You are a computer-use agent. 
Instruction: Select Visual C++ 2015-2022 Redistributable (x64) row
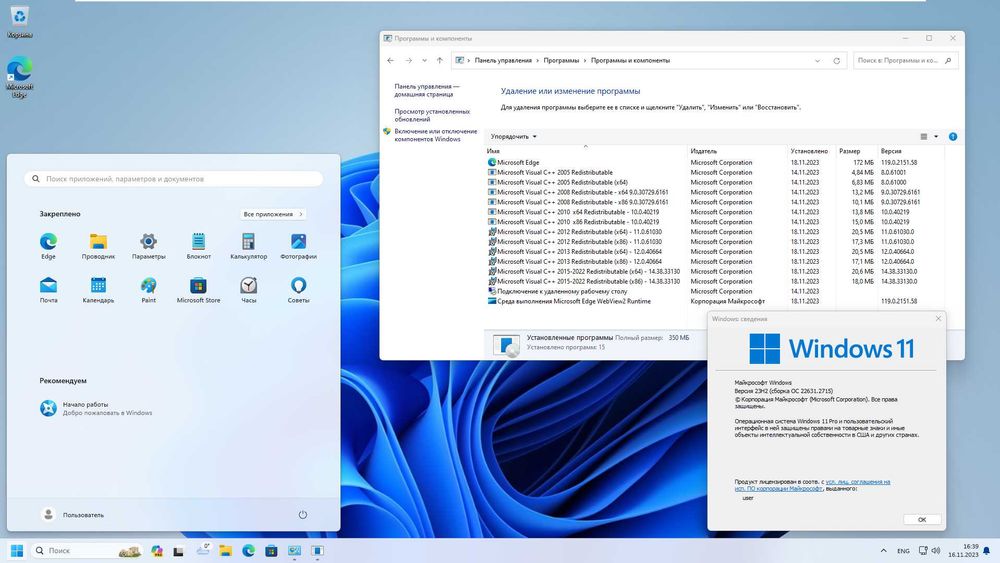(x=716, y=272)
